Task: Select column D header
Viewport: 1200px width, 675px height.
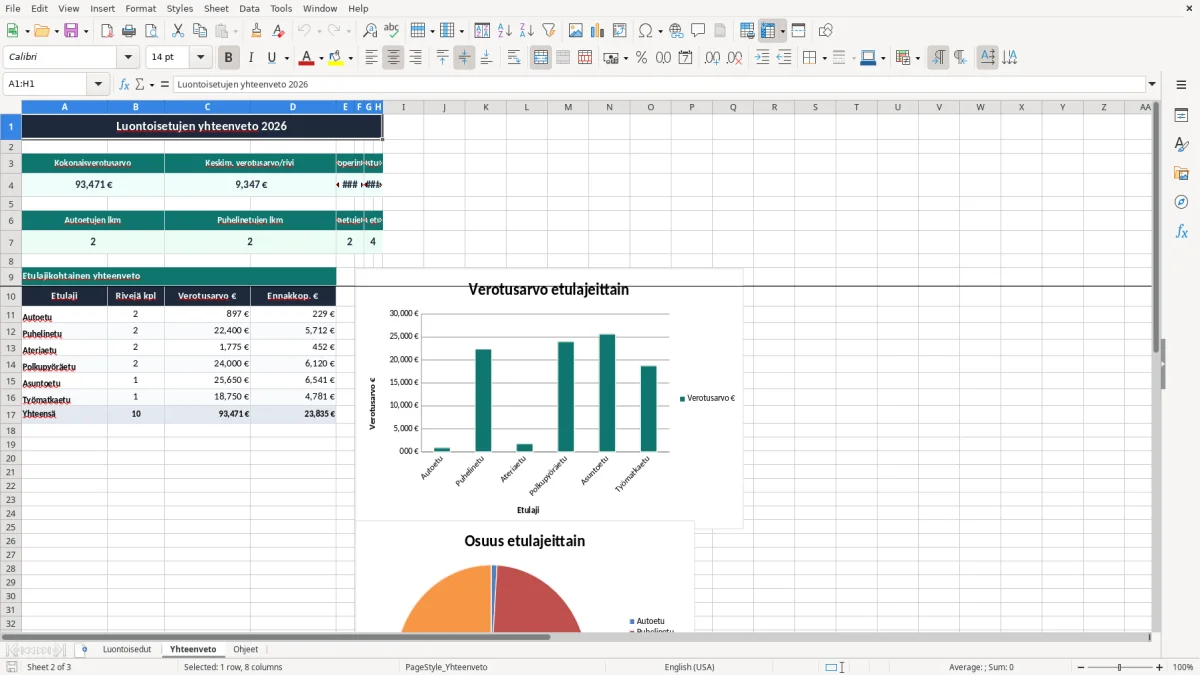Action: point(293,107)
